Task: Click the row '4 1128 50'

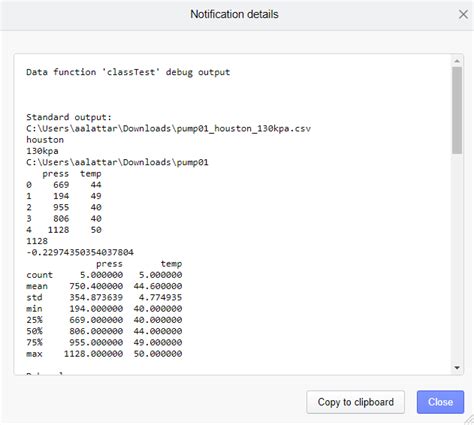Action: pyautogui.click(x=64, y=230)
